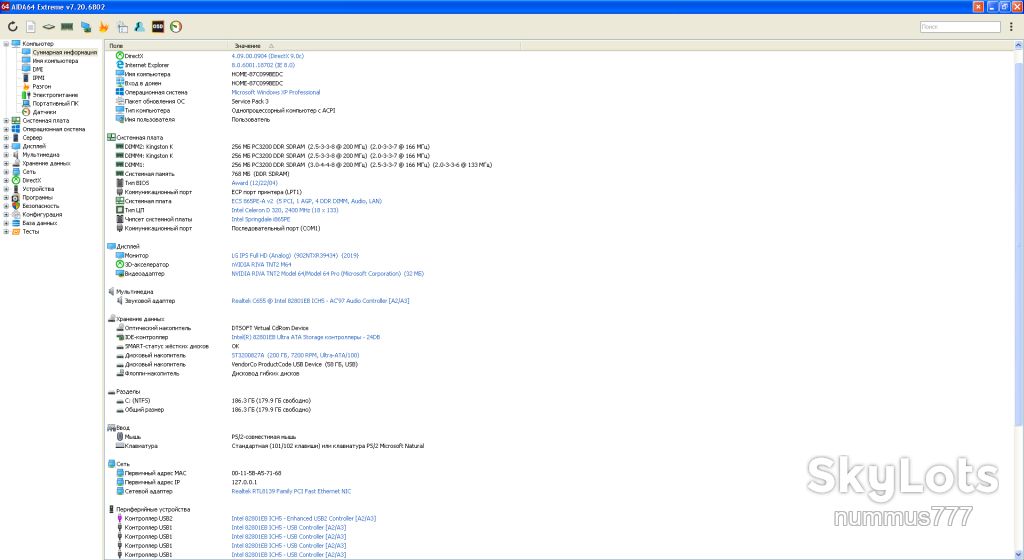This screenshot has height=560, width=1024.
Task: Select the DirectX node in the left tree
Action: [x=31, y=180]
